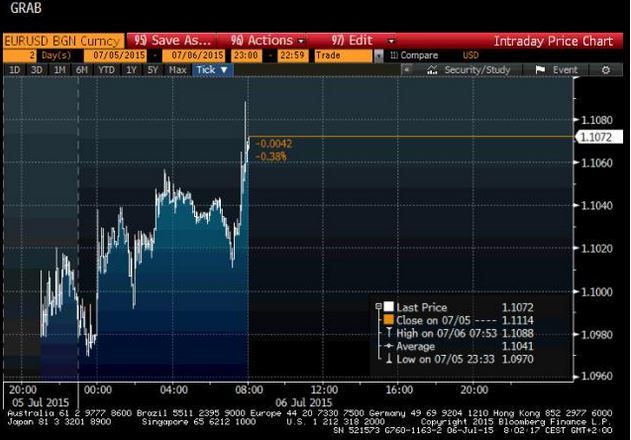Click the EURUSD BGN Curncy security field
Viewport: 631px width, 440px height.
coord(64,41)
